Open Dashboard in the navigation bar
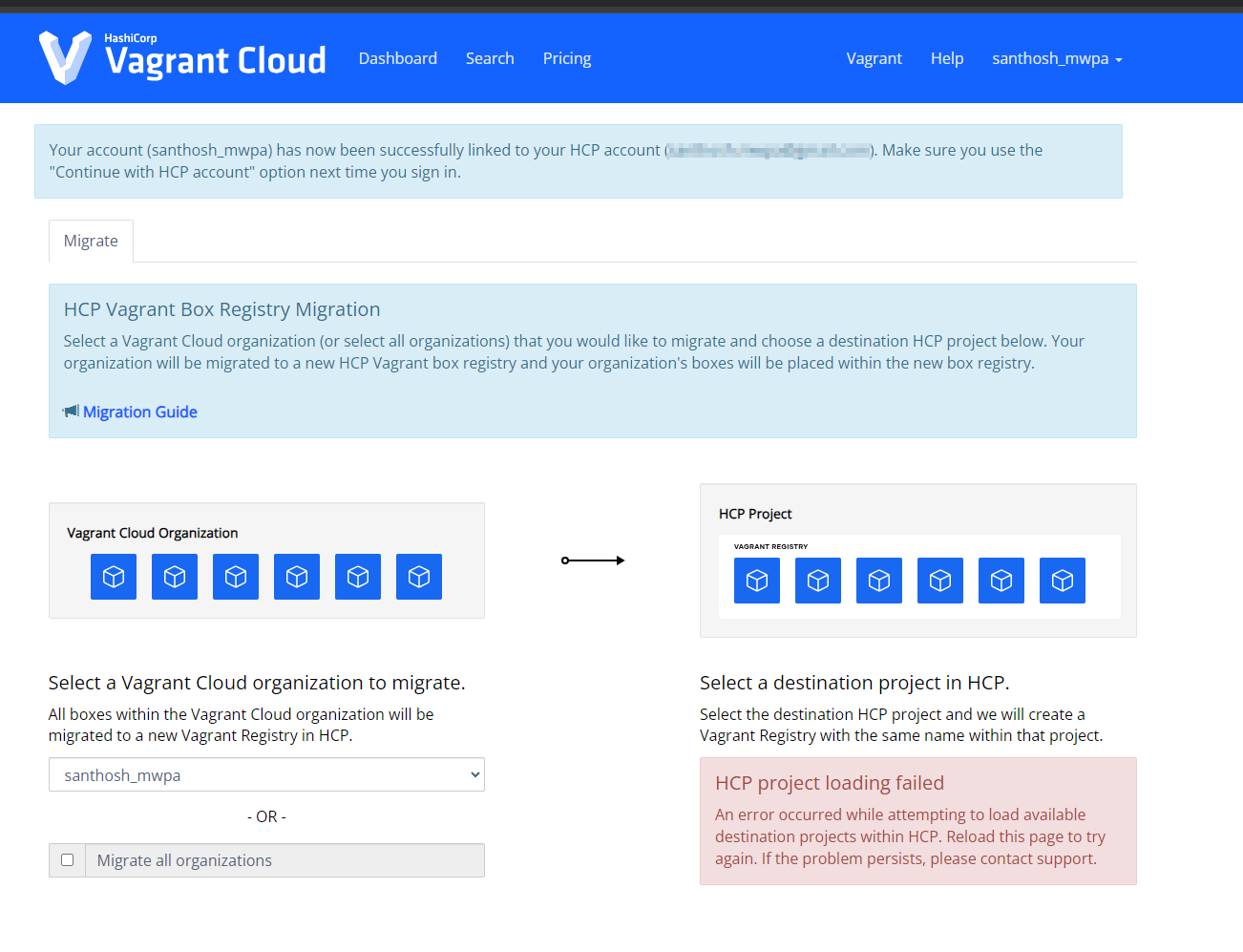The height and width of the screenshot is (952, 1243). pos(398,58)
